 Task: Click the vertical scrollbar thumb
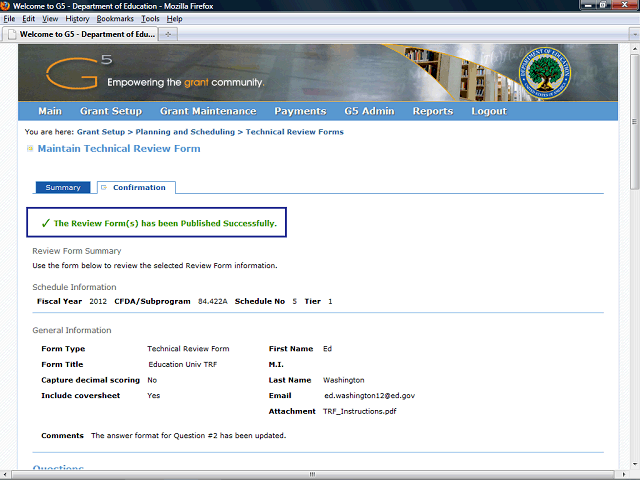coord(635,122)
